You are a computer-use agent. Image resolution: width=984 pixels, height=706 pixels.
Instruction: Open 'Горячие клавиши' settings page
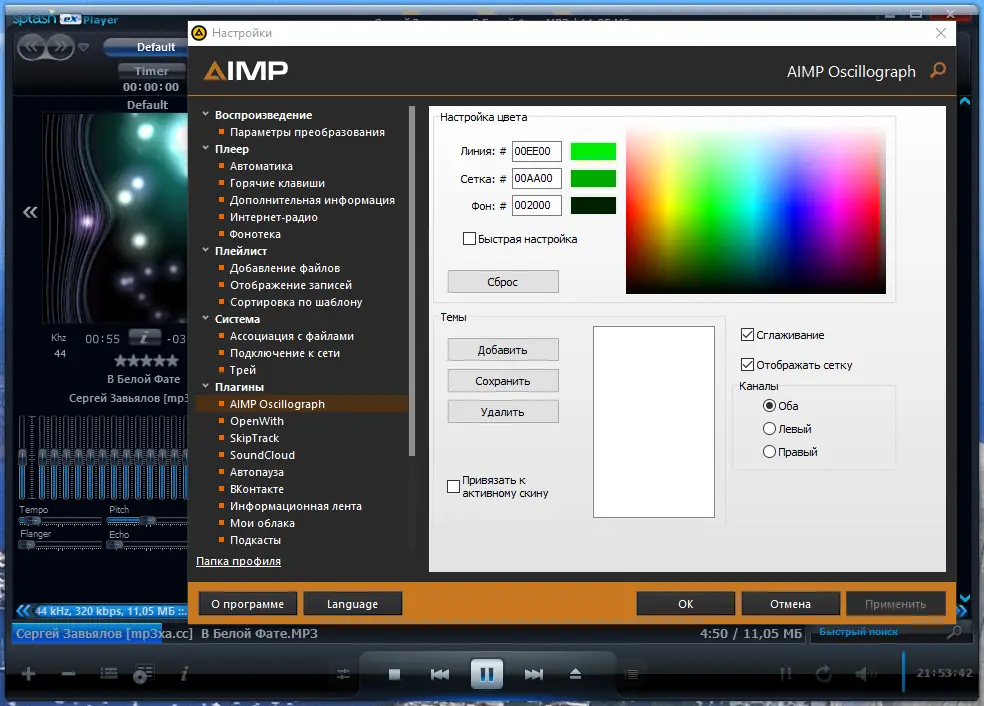277,183
